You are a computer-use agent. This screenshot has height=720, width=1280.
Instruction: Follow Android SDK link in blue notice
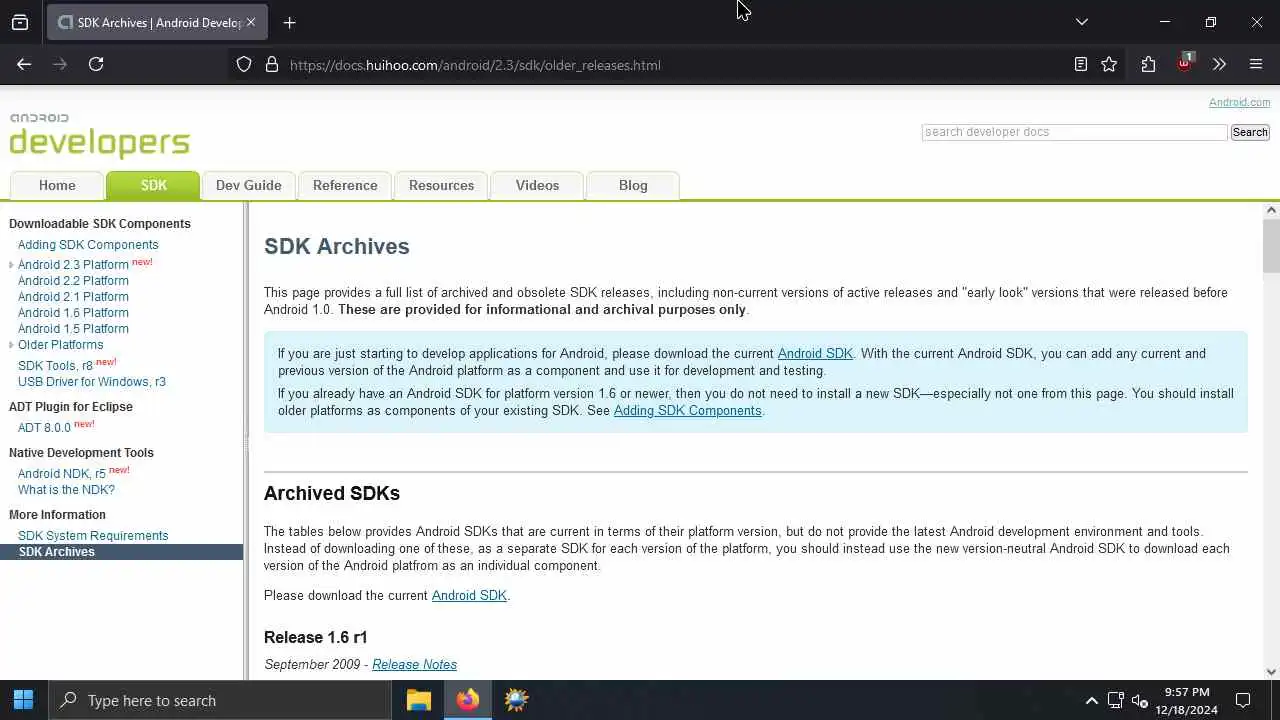coord(815,354)
